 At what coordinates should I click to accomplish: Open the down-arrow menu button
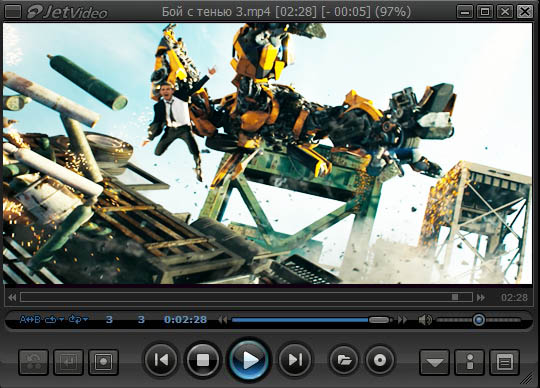coord(434,362)
